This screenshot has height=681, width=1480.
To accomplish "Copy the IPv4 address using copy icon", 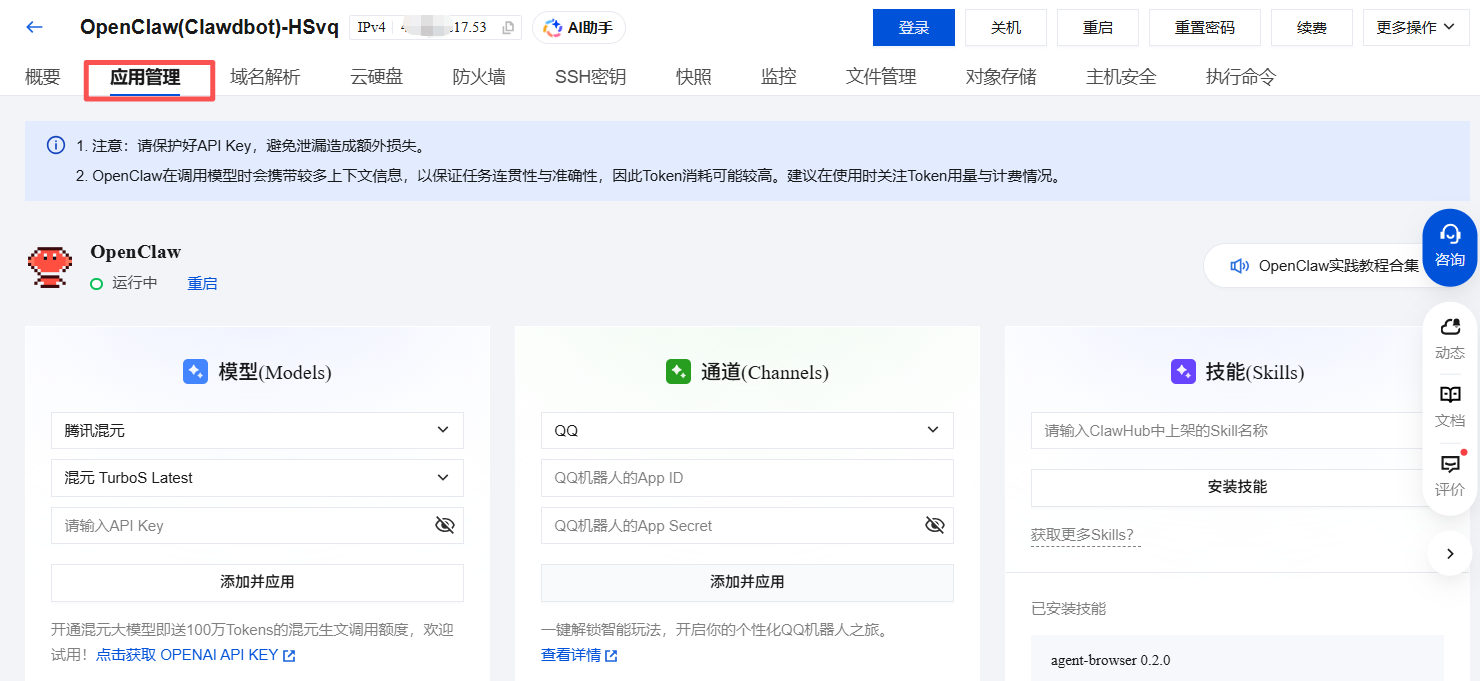I will tap(508, 28).
